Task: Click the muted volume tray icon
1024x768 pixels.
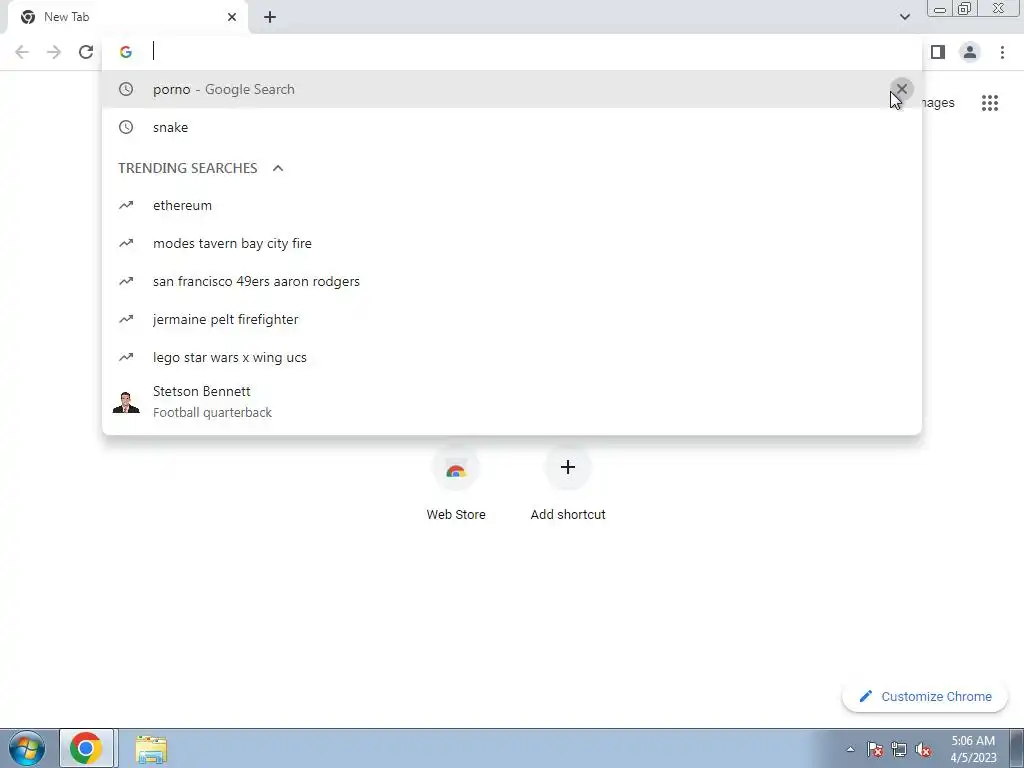Action: 923,749
